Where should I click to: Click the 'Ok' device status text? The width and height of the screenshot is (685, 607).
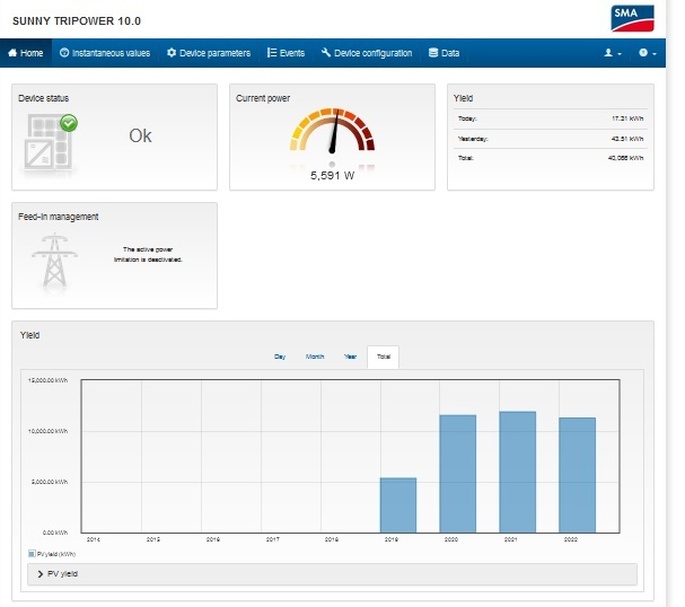[x=140, y=136]
